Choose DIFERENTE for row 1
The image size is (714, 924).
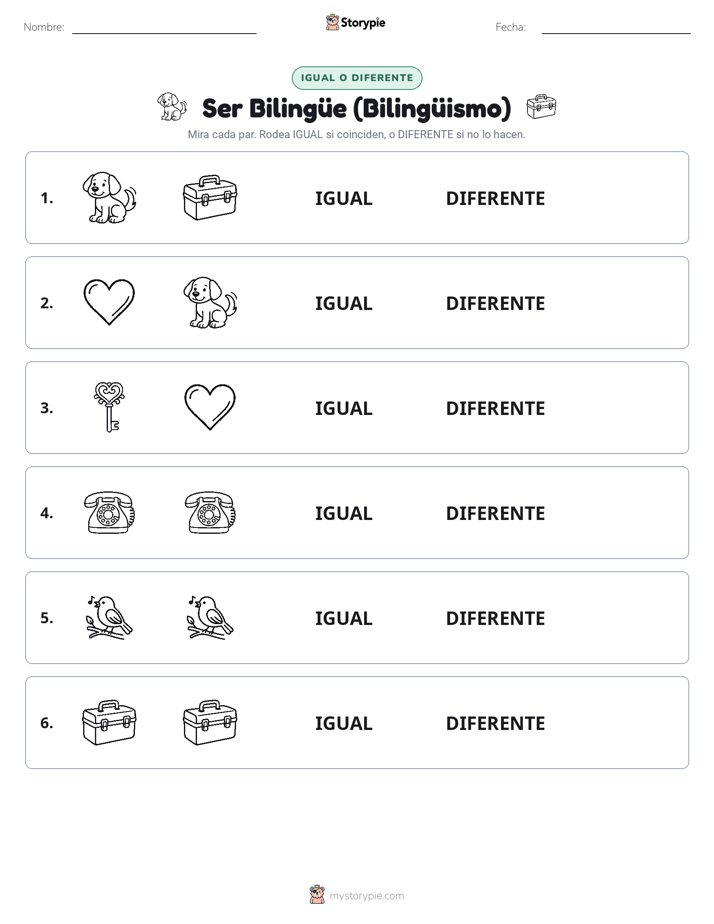point(495,199)
